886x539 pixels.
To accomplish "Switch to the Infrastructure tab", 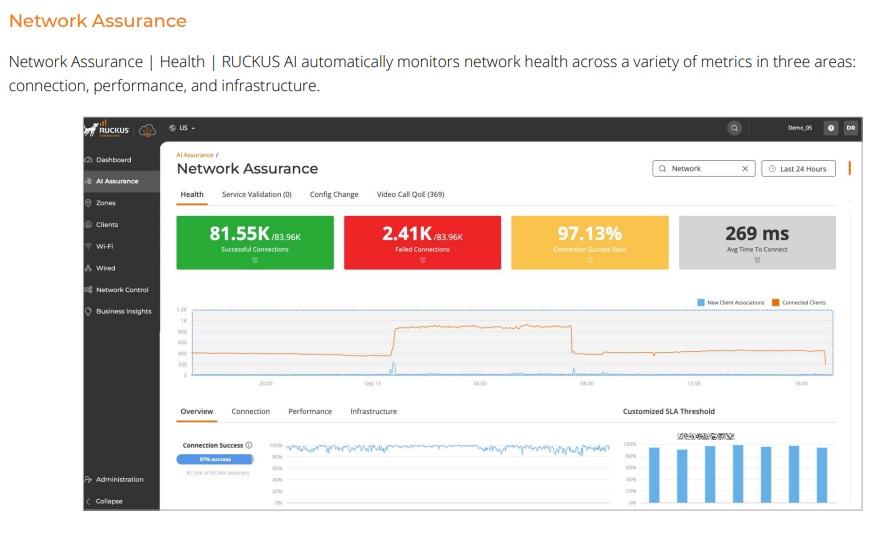I will coord(373,412).
